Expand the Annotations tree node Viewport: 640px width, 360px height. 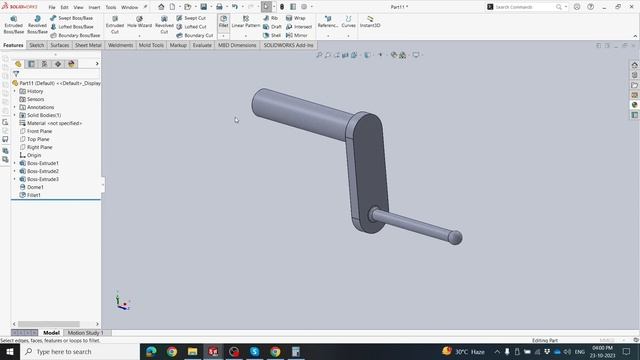coord(15,107)
